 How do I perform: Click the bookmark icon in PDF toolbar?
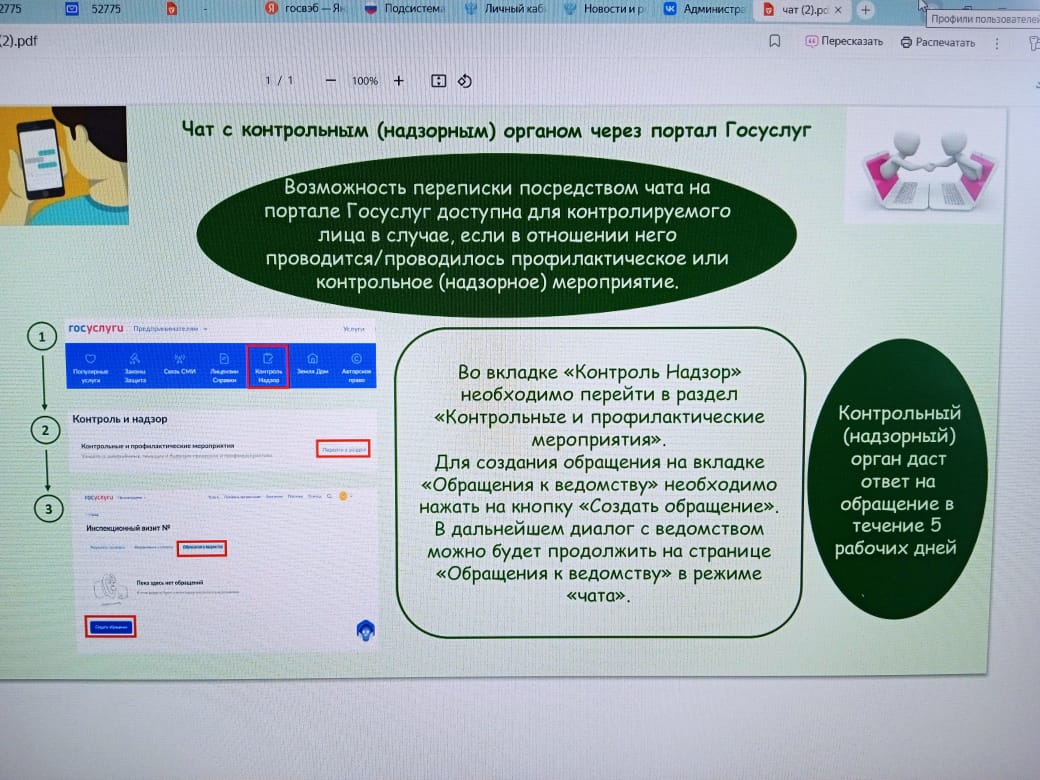pyautogui.click(x=774, y=42)
